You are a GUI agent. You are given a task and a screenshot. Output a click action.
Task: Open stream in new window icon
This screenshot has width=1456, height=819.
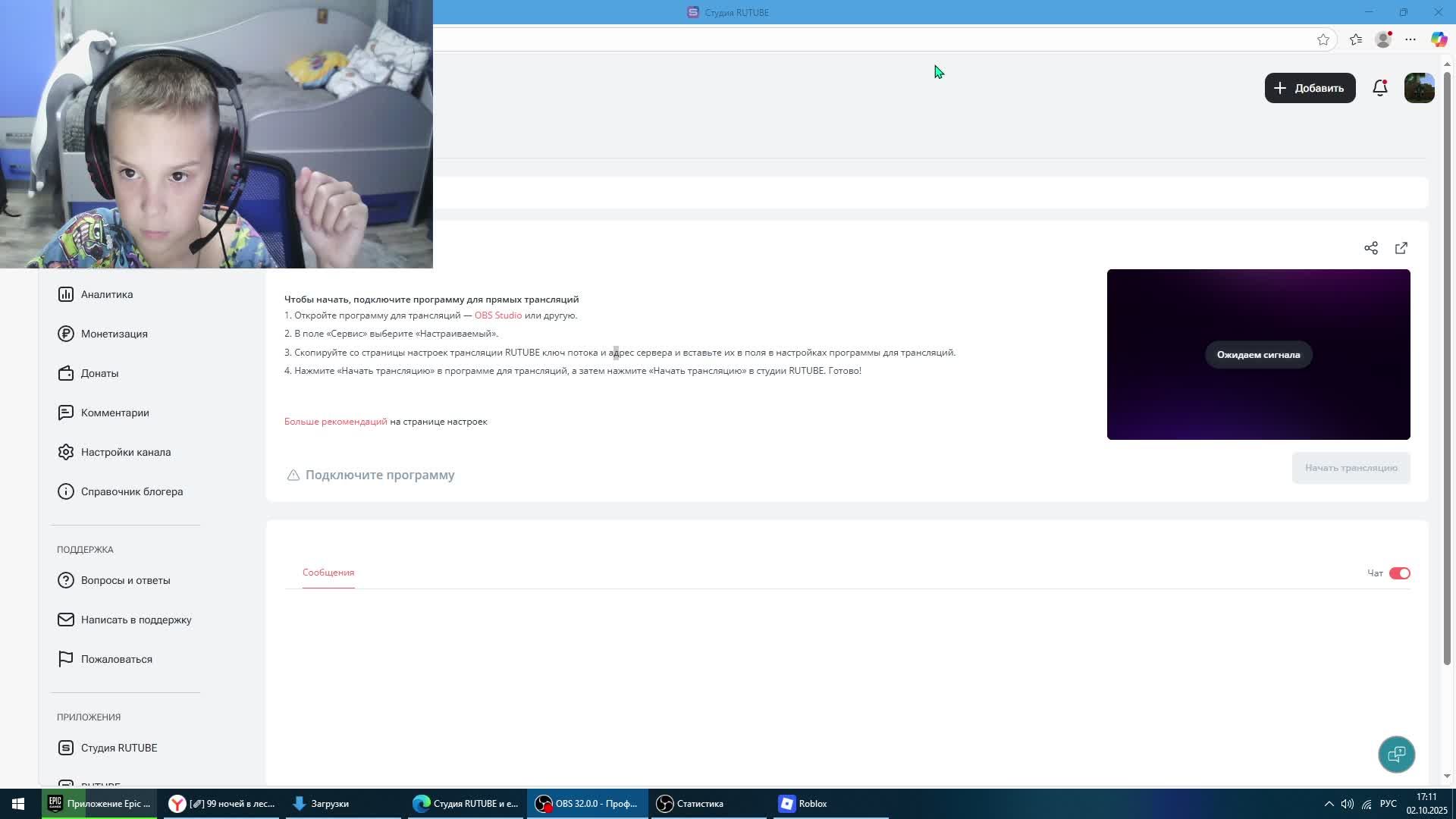[1401, 249]
